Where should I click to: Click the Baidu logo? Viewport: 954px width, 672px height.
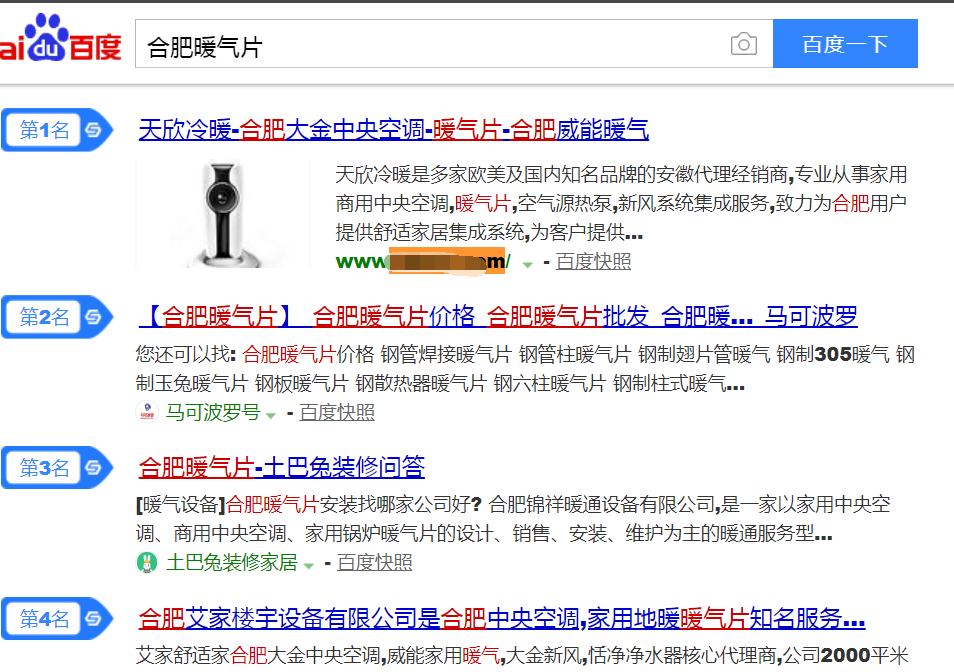[x=61, y=39]
